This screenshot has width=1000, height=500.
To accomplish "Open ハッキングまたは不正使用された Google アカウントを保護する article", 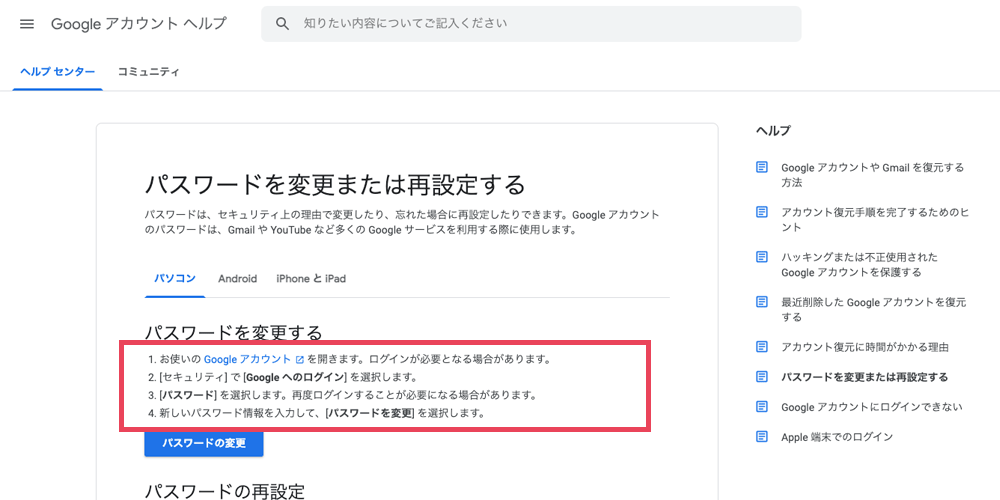I will pos(860,265).
